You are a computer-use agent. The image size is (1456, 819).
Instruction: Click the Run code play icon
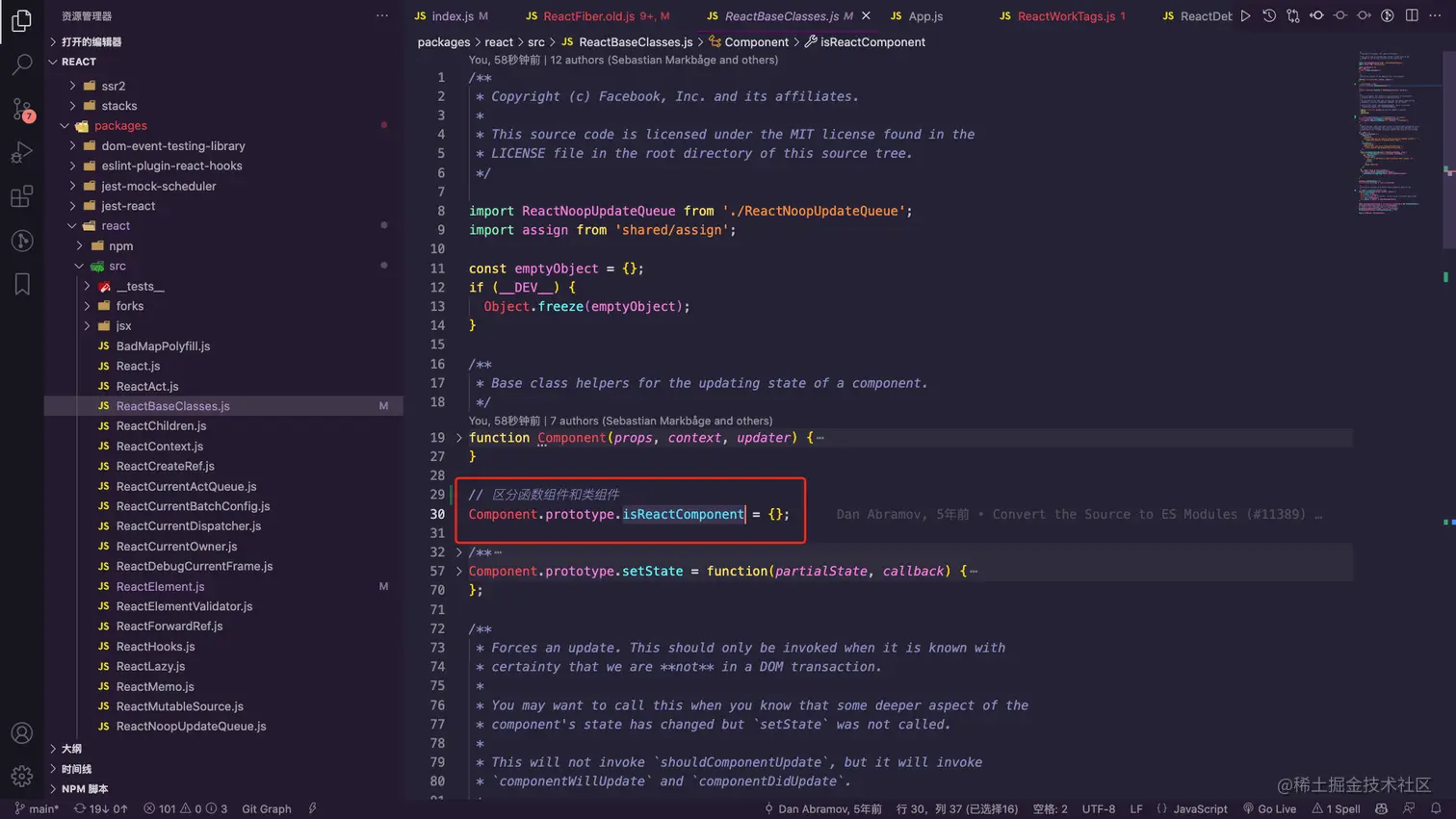(1246, 15)
